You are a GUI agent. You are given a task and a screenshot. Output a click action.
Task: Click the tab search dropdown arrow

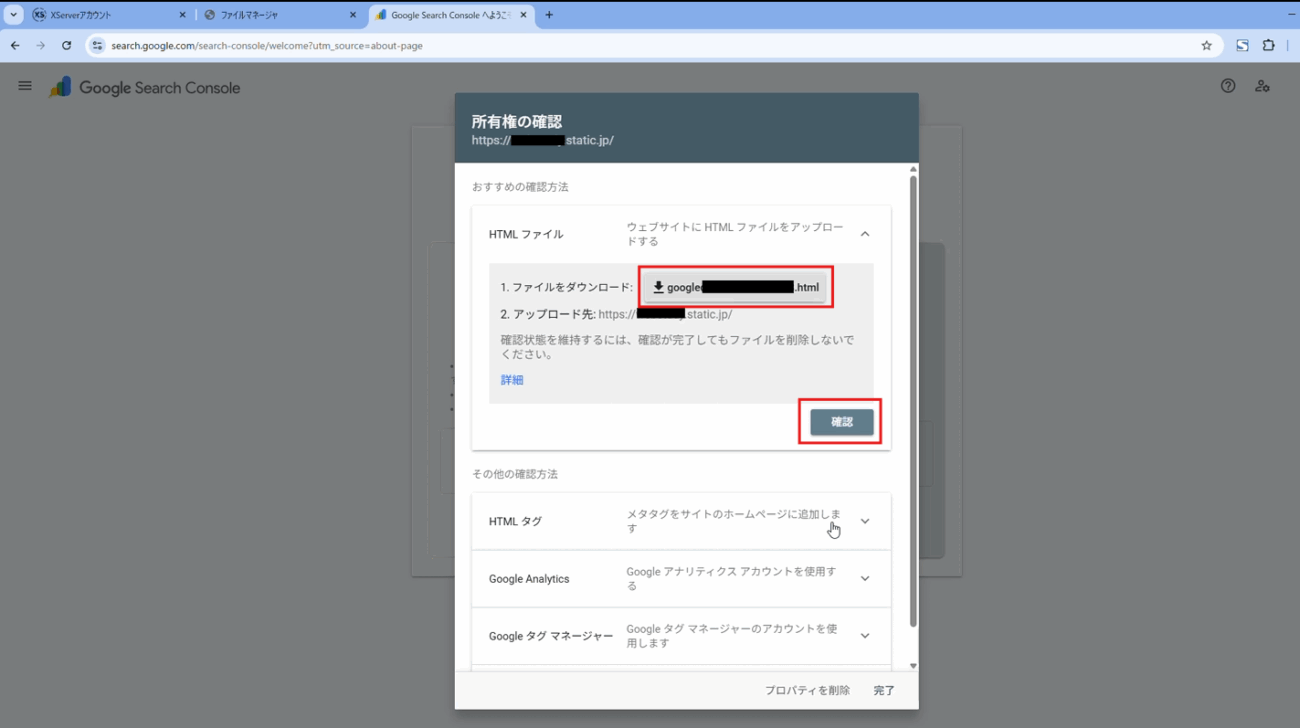(13, 15)
